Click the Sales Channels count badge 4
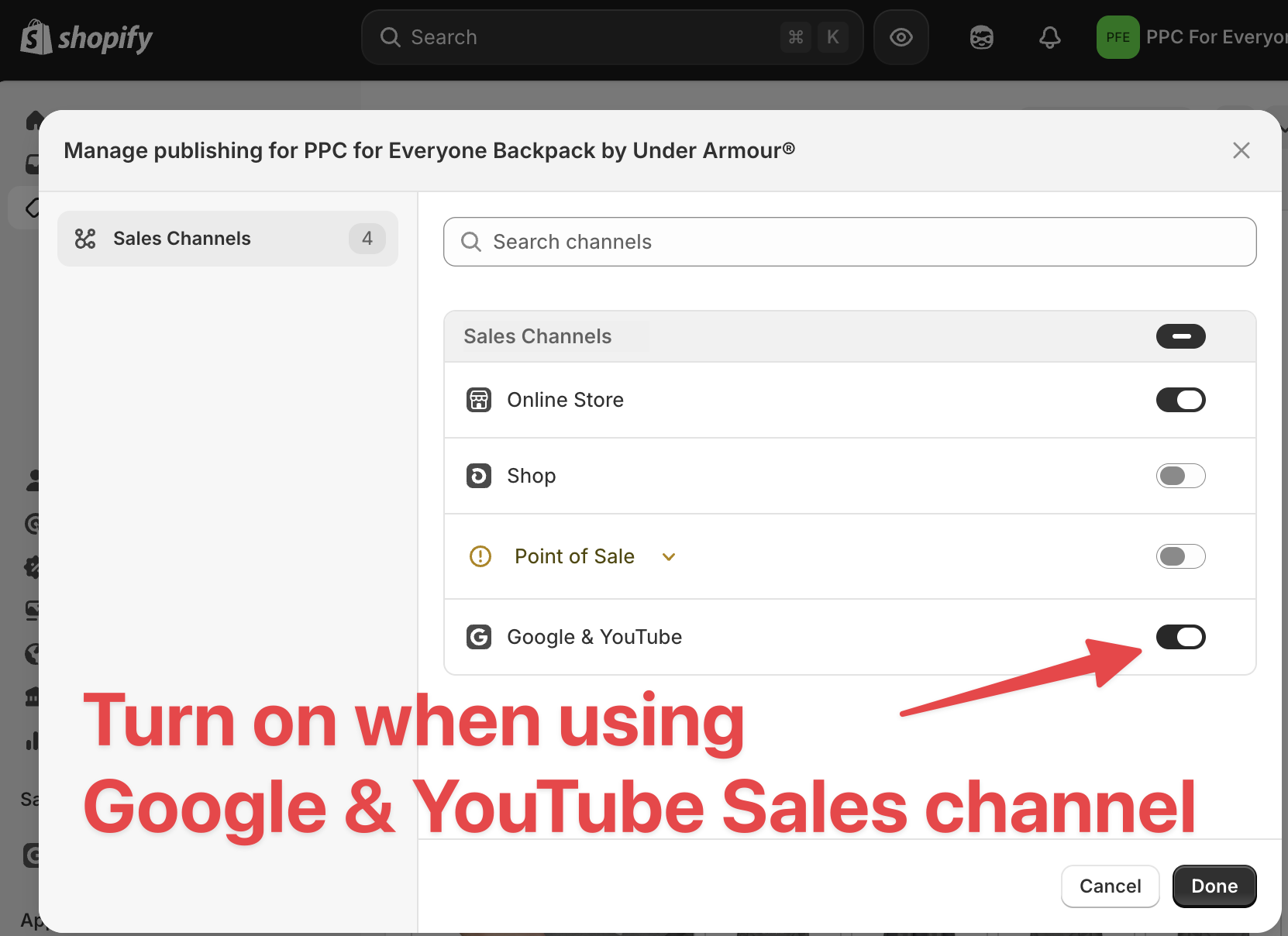 (x=367, y=239)
